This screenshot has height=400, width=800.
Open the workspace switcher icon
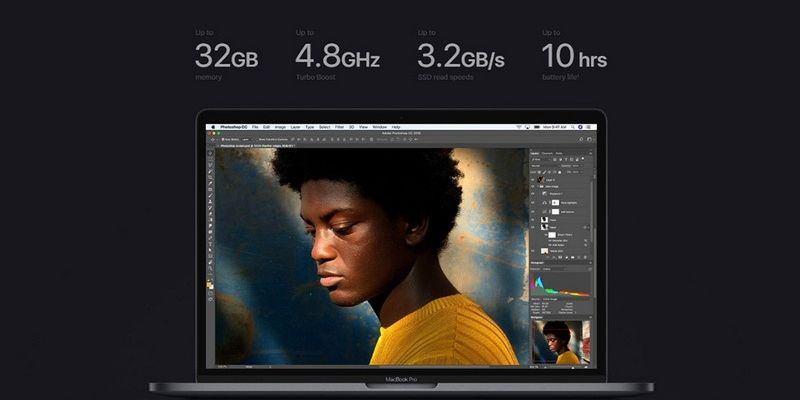coord(589,139)
